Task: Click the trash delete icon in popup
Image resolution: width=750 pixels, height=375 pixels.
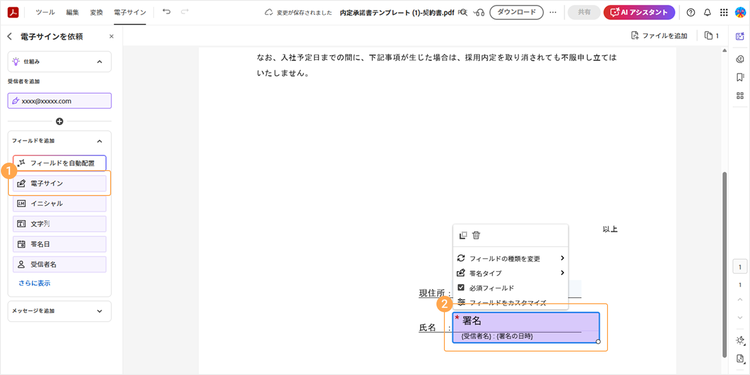Action: pyautogui.click(x=476, y=235)
